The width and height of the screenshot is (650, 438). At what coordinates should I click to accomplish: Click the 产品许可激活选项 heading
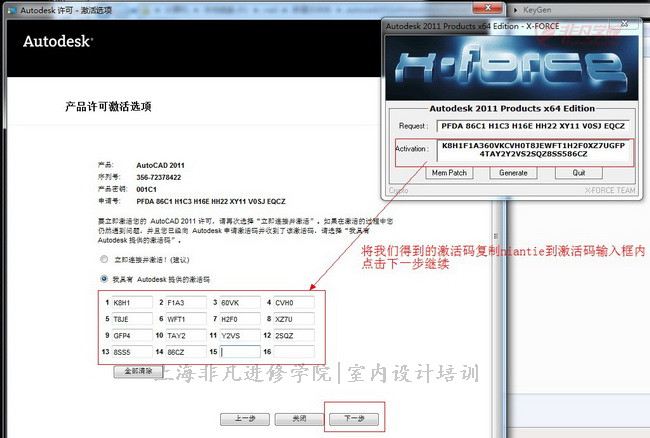[x=108, y=106]
